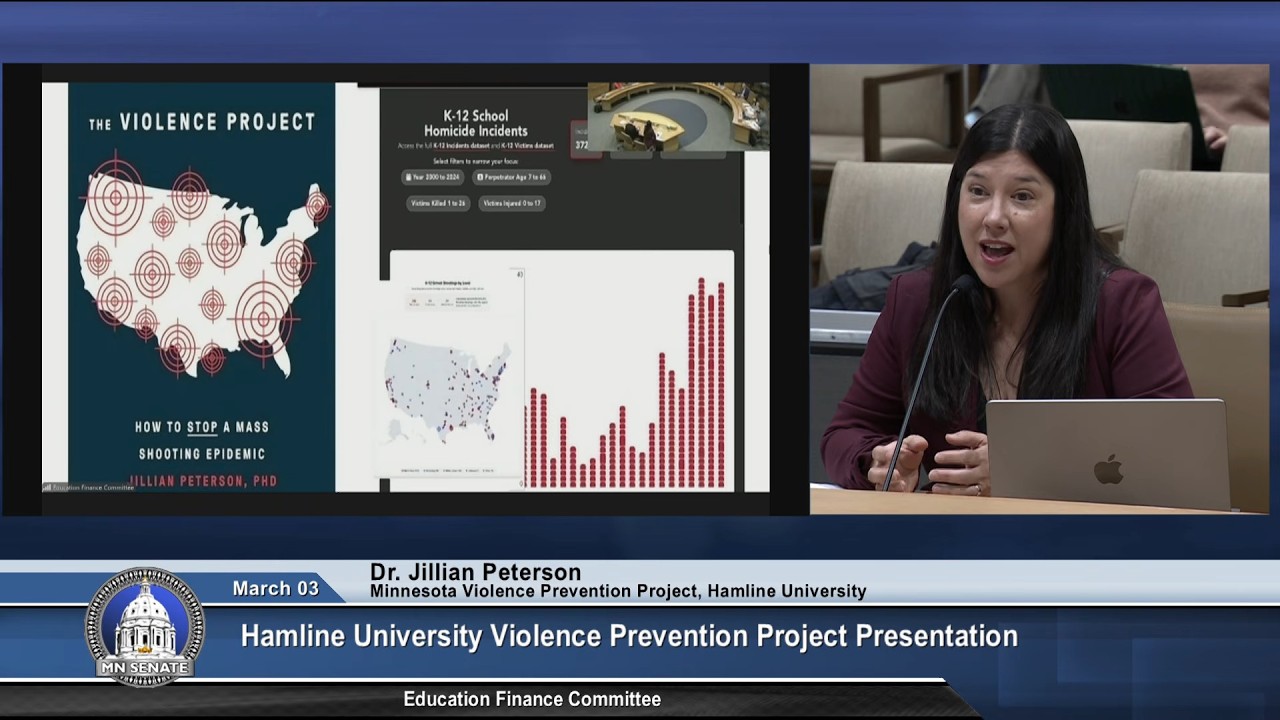Click the "Education Finance Committee" footer text
The height and width of the screenshot is (720, 1280).
[532, 699]
